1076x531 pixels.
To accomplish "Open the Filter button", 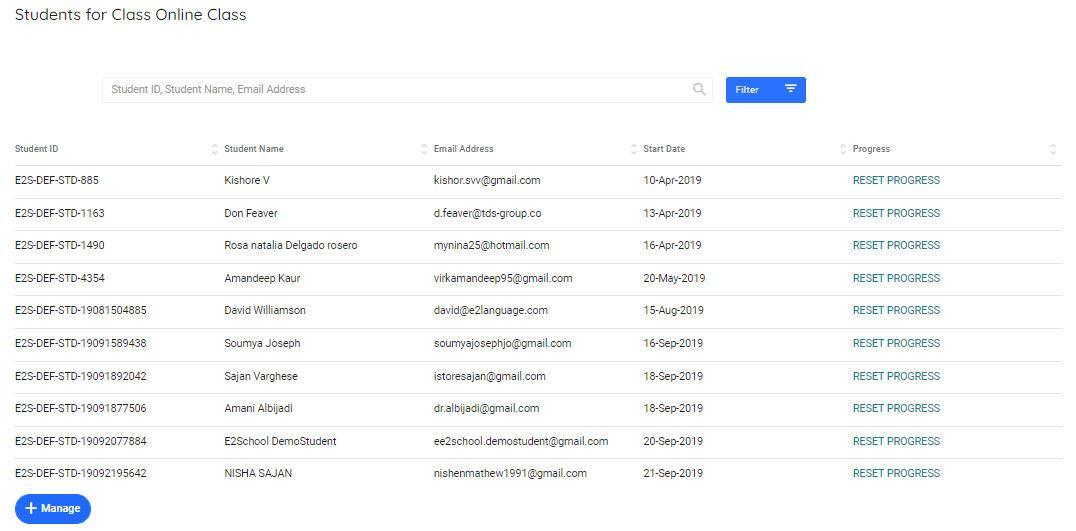I will [765, 90].
